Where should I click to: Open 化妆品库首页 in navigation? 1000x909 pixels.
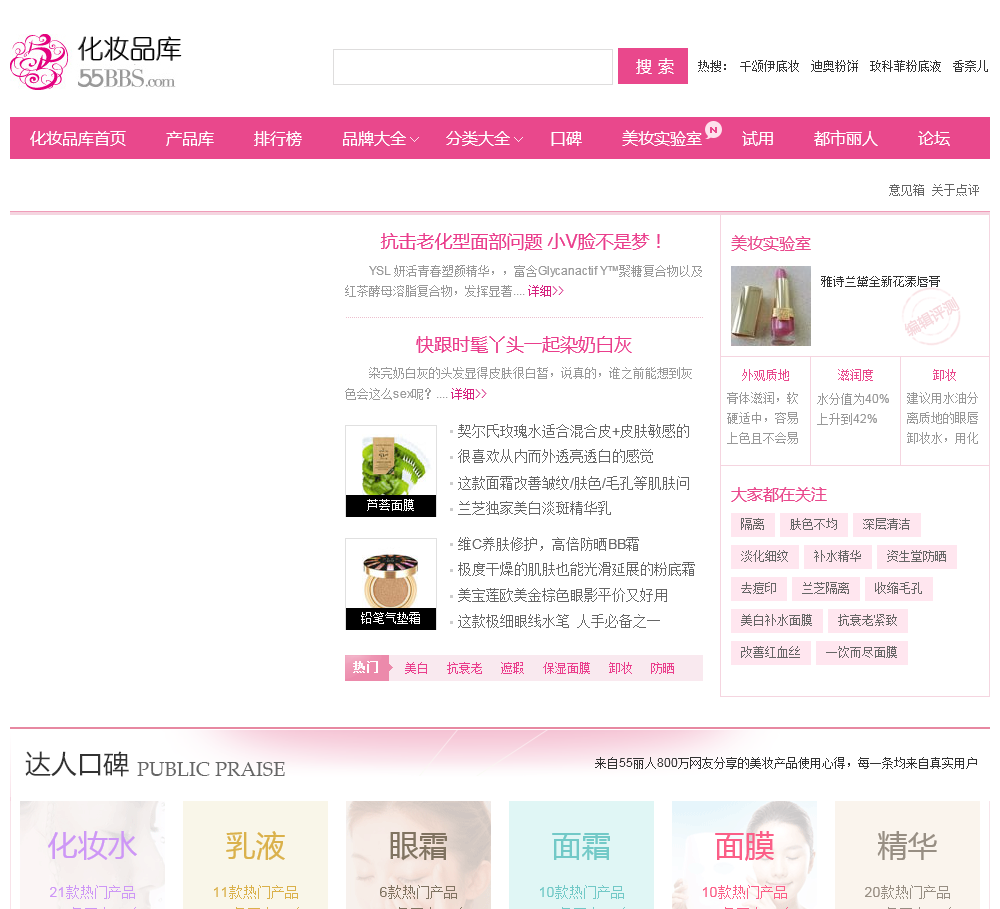click(x=78, y=138)
